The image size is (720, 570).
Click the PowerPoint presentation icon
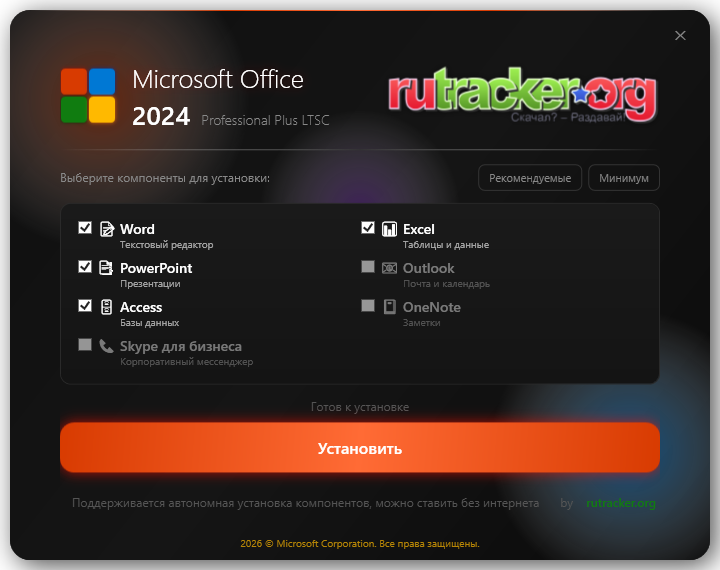pos(106,268)
